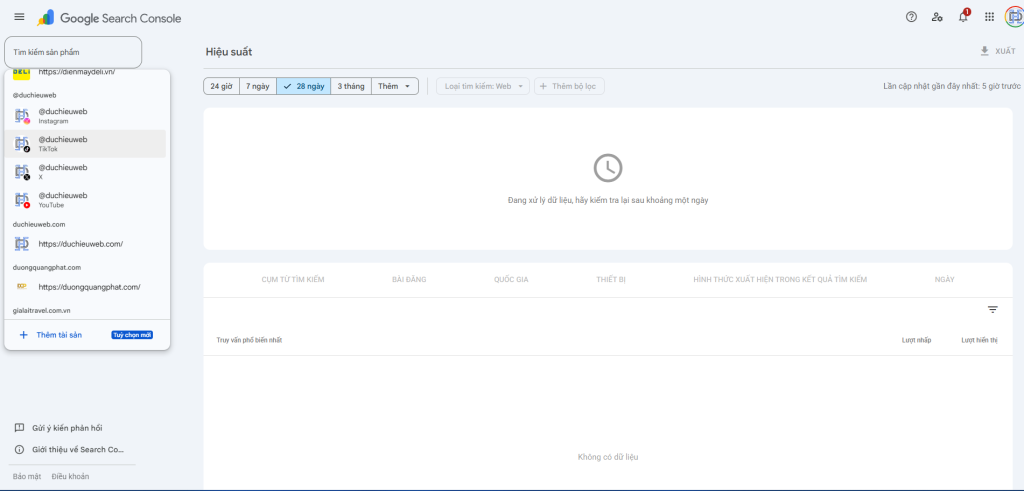Open users and permissions icon
Viewport: 1024px width, 491px height.
[x=937, y=17]
